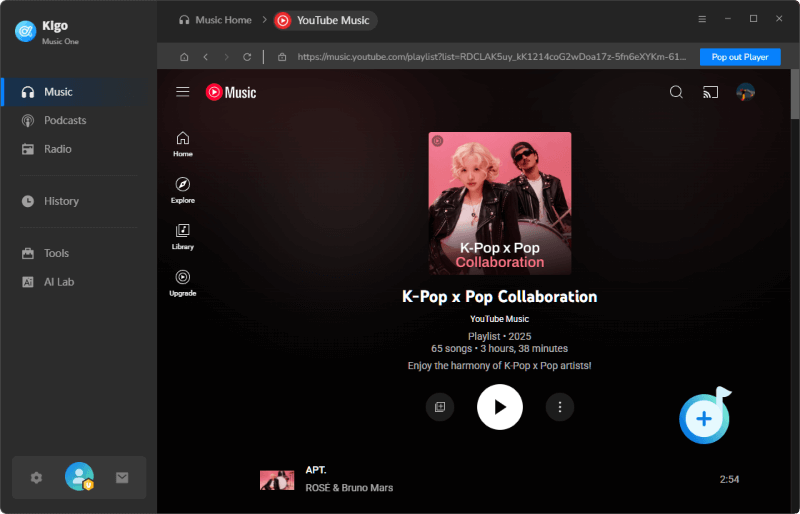Select Podcasts in left sidebar

point(65,120)
